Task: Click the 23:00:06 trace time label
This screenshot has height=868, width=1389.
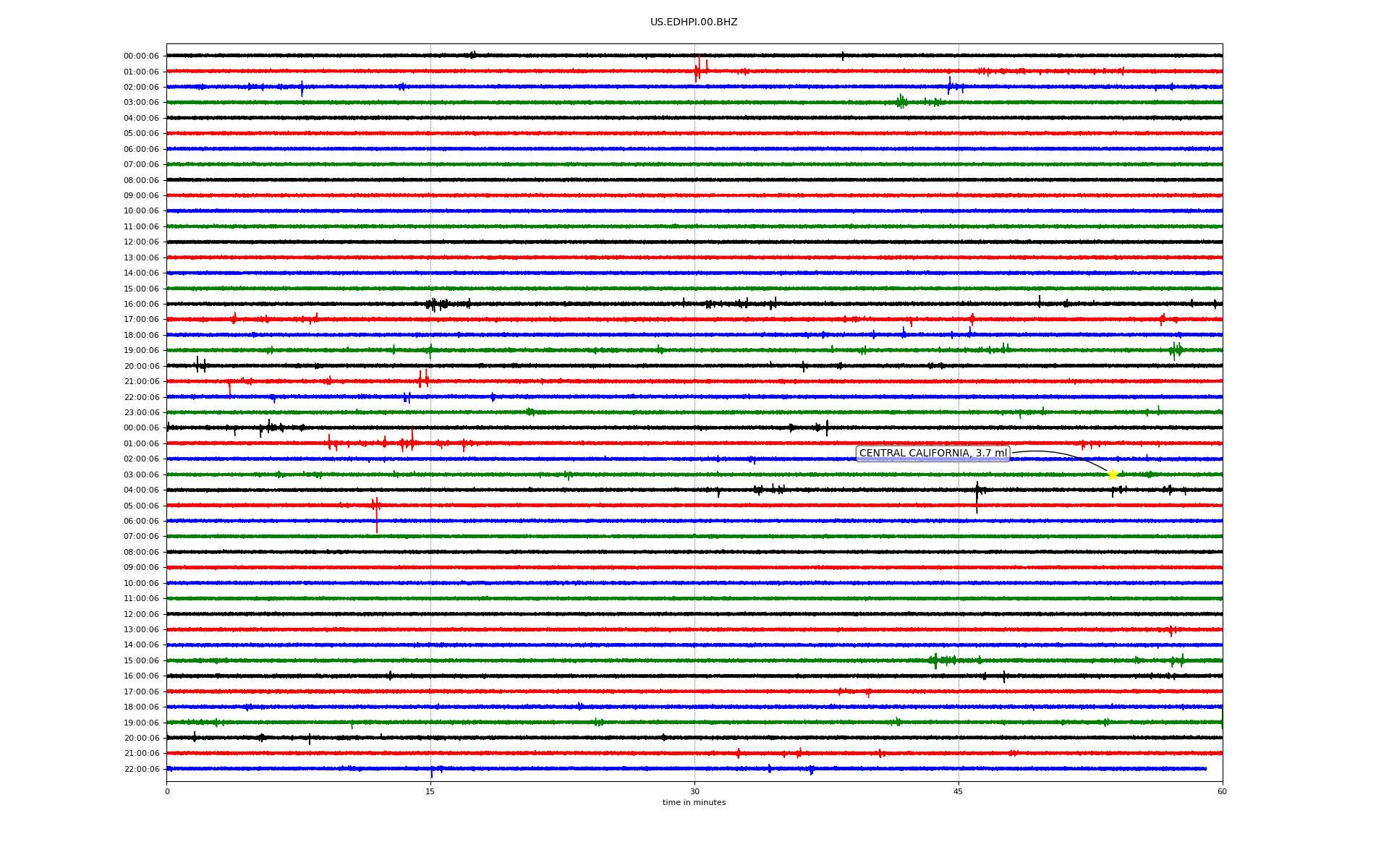Action: click(141, 412)
